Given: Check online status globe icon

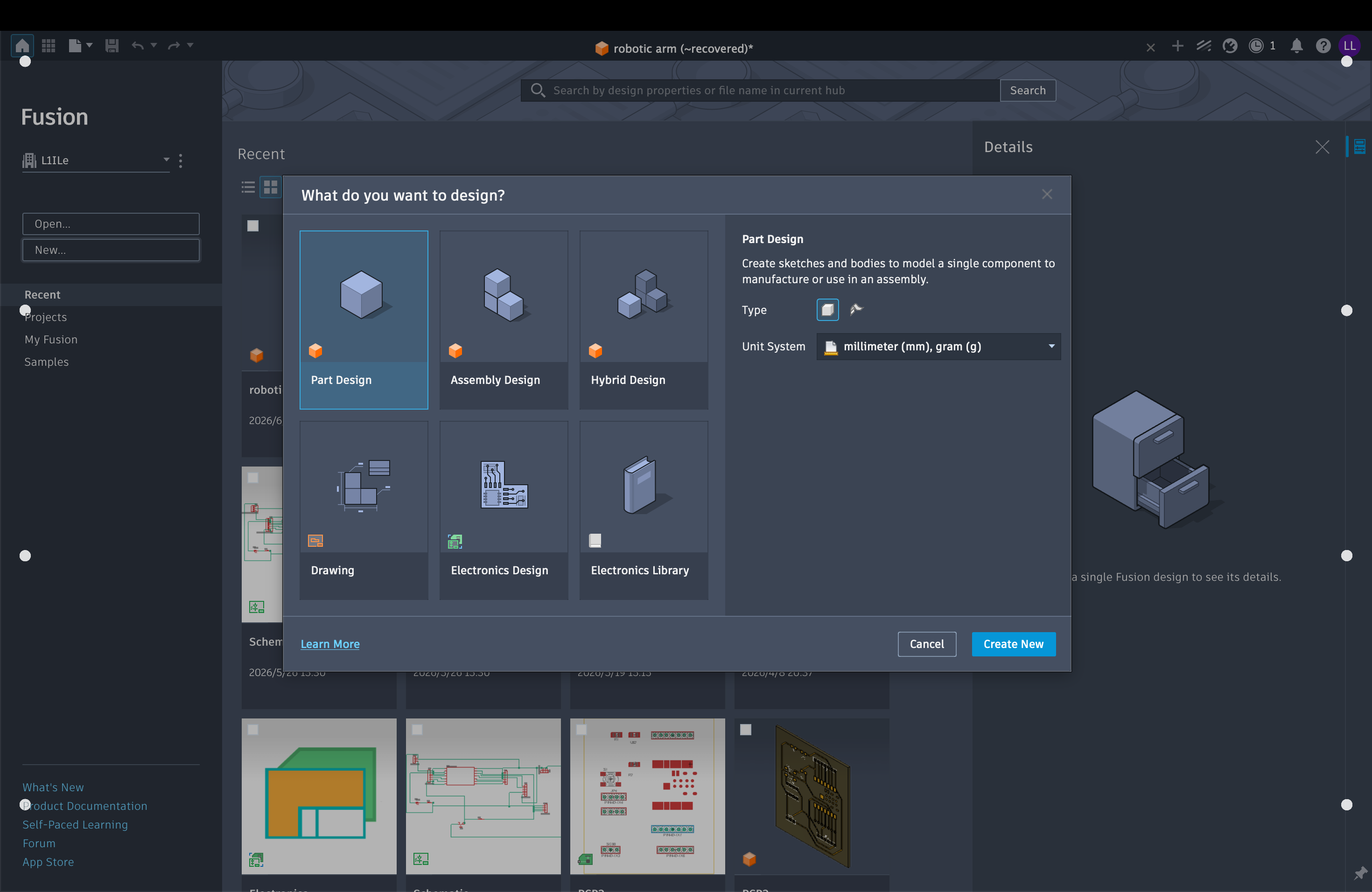Looking at the screenshot, I should pyautogui.click(x=1230, y=46).
